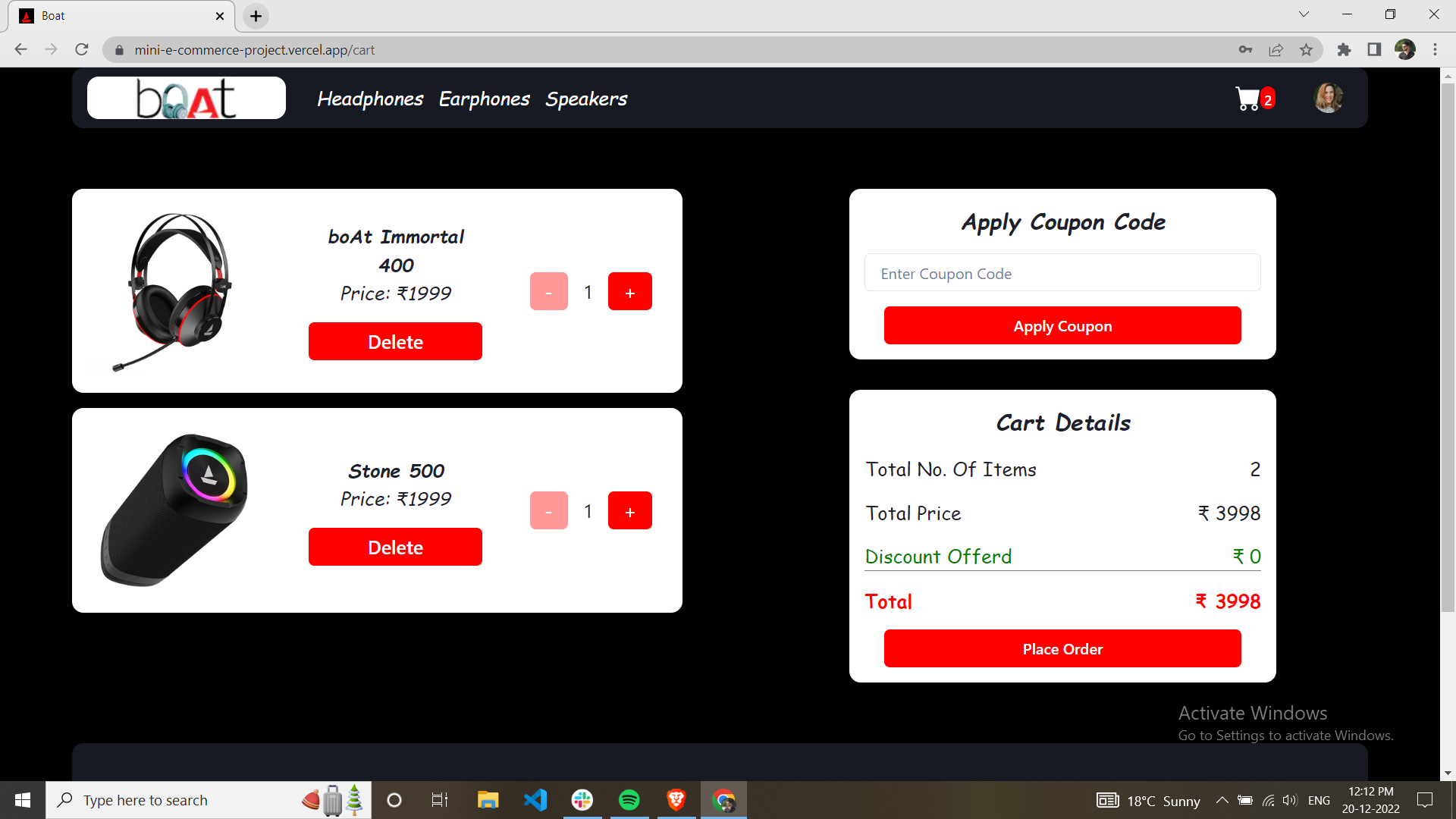Increase quantity of boAt Immortal 400

click(x=629, y=290)
